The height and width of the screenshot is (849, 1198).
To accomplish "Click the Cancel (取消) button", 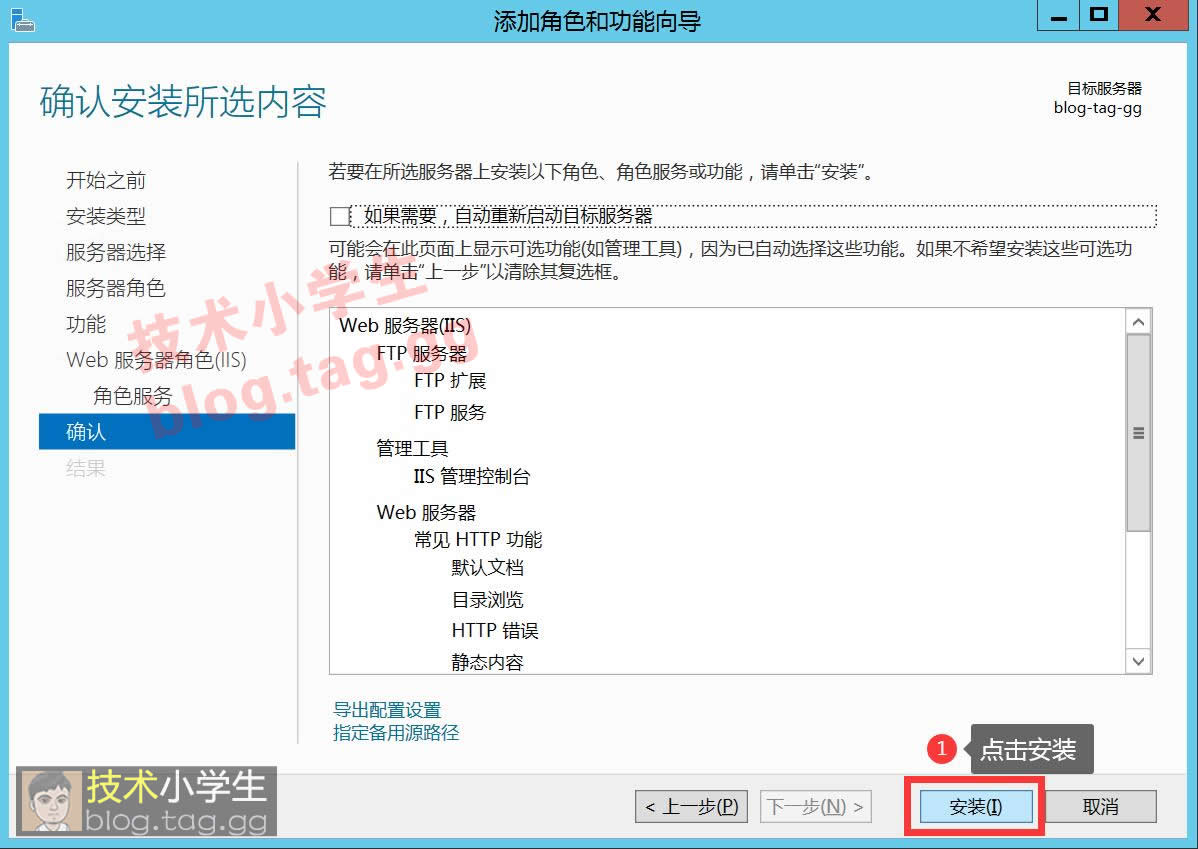I will tap(1100, 807).
